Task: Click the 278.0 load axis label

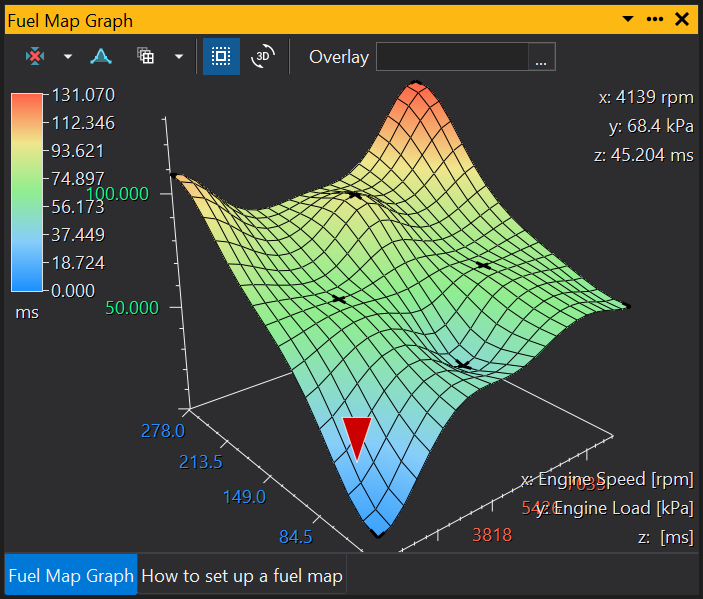Action: pos(161,431)
